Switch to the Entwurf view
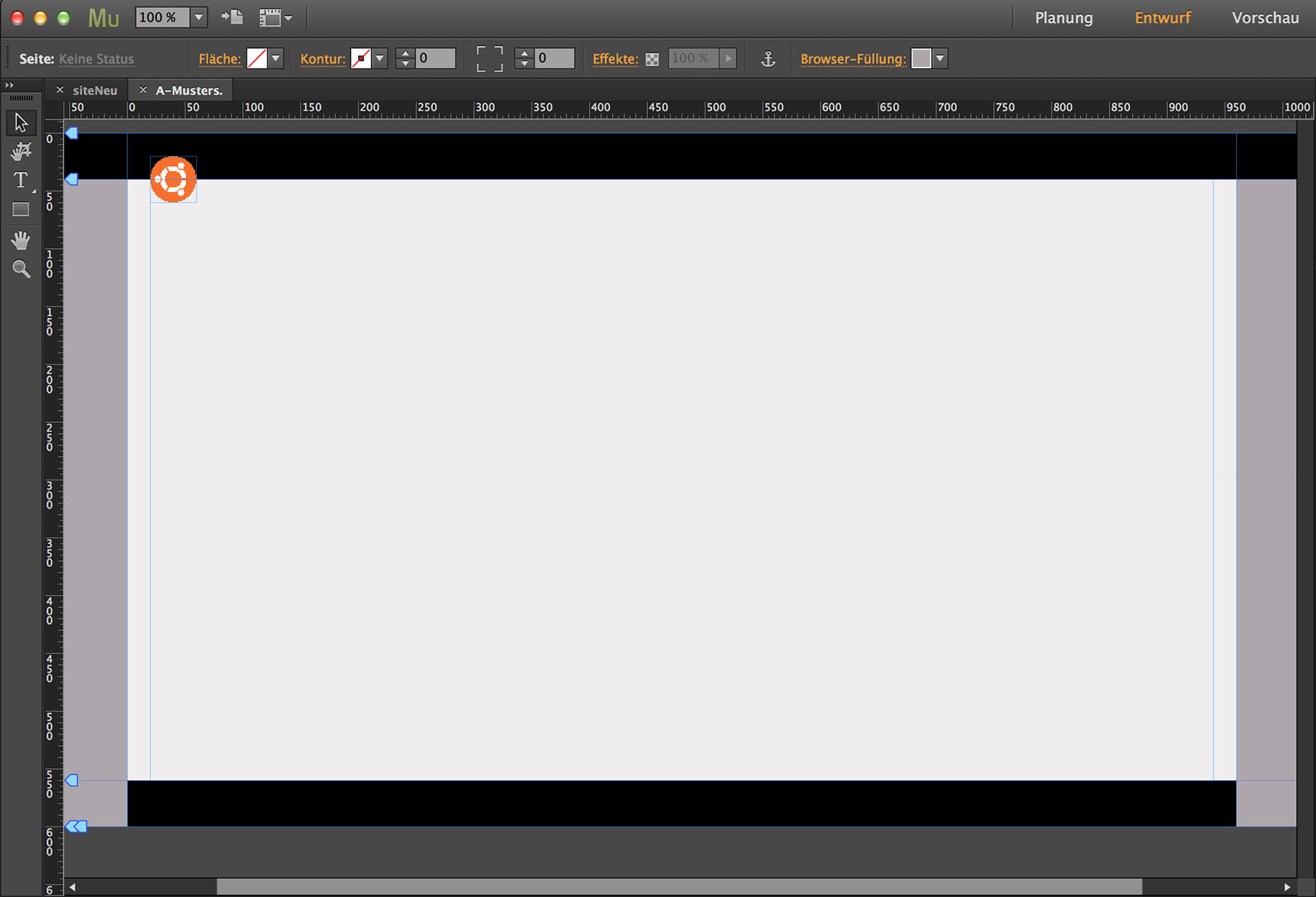This screenshot has width=1316, height=897. pyautogui.click(x=1163, y=18)
